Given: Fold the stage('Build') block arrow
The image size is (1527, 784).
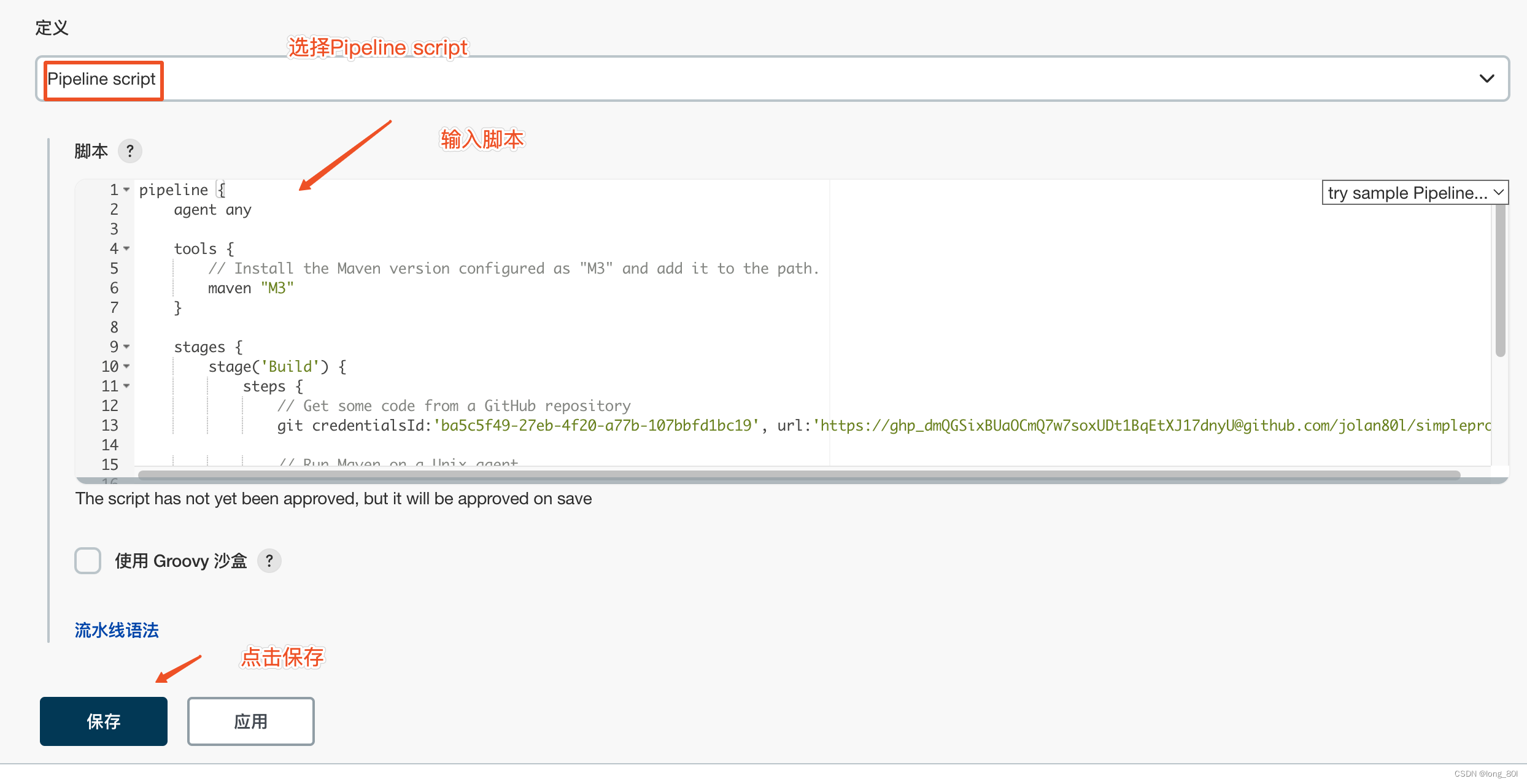Looking at the screenshot, I should [126, 367].
